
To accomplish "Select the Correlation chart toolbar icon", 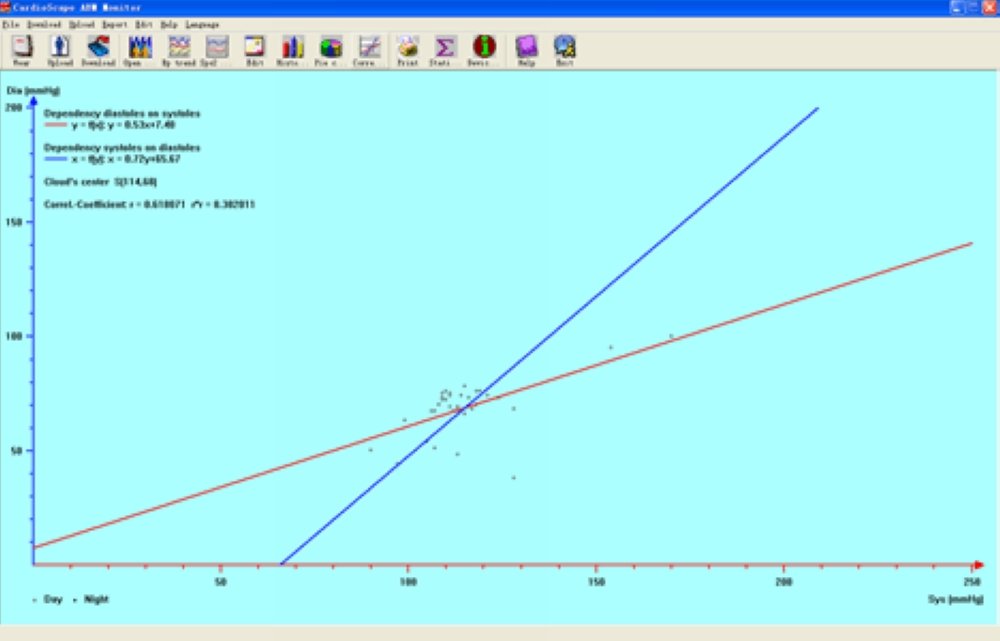I will [x=369, y=51].
